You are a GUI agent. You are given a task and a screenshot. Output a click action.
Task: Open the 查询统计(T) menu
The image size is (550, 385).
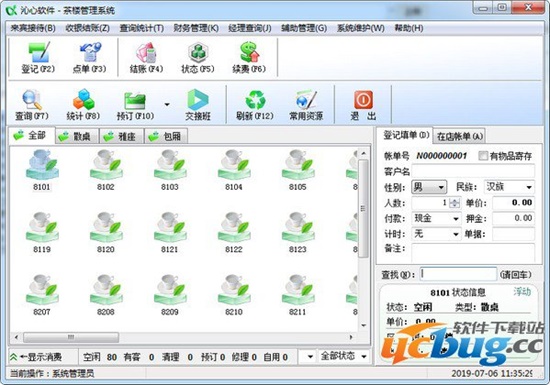(x=142, y=28)
